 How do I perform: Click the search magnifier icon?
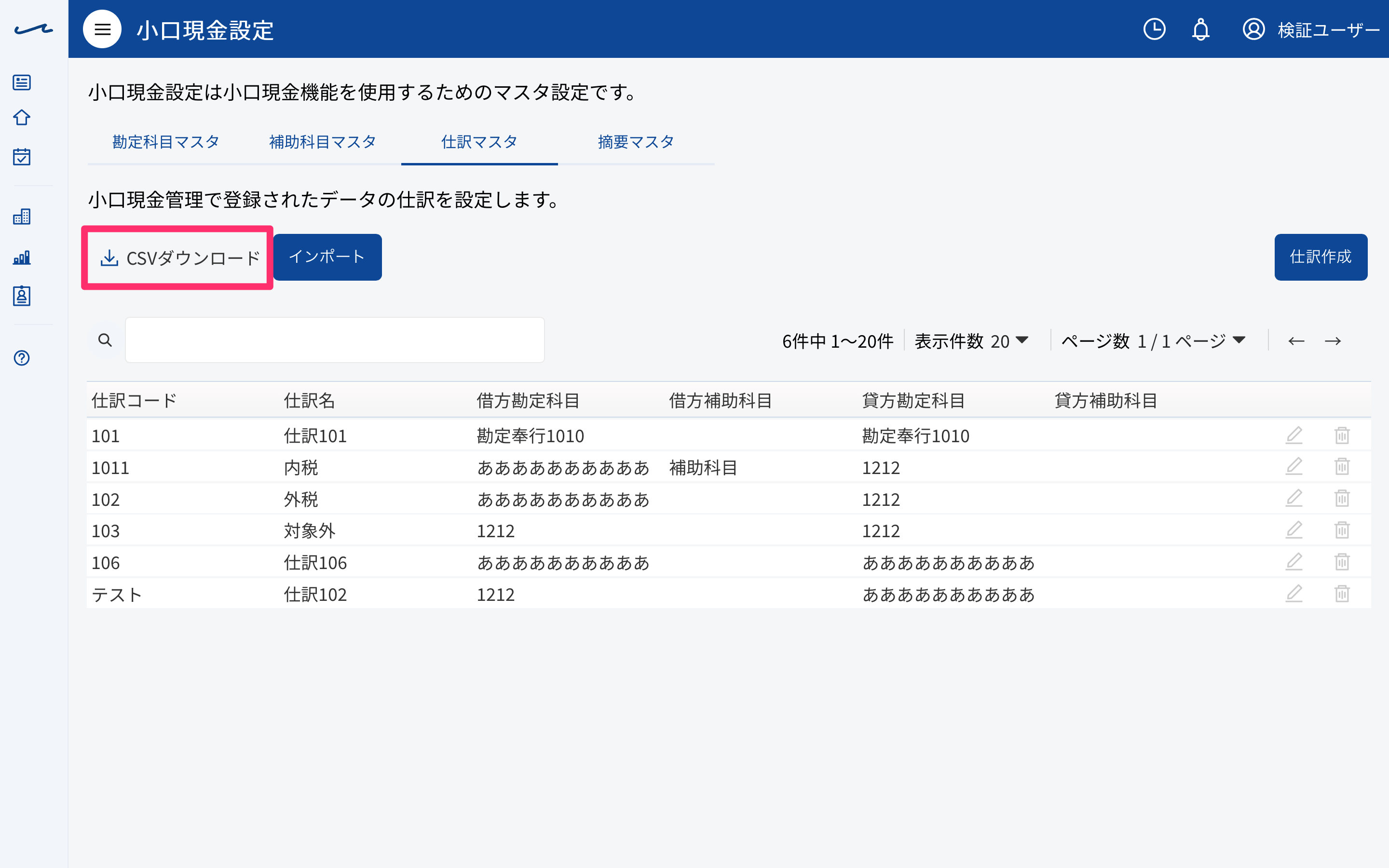(105, 340)
